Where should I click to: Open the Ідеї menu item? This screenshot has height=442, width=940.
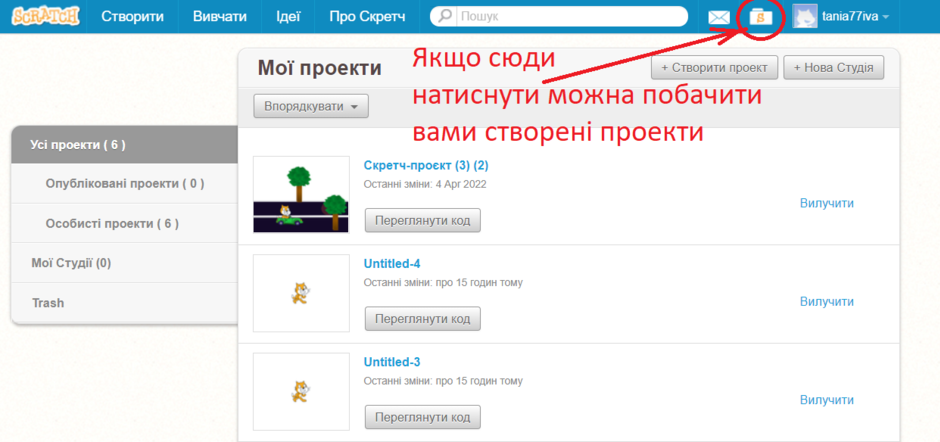288,17
